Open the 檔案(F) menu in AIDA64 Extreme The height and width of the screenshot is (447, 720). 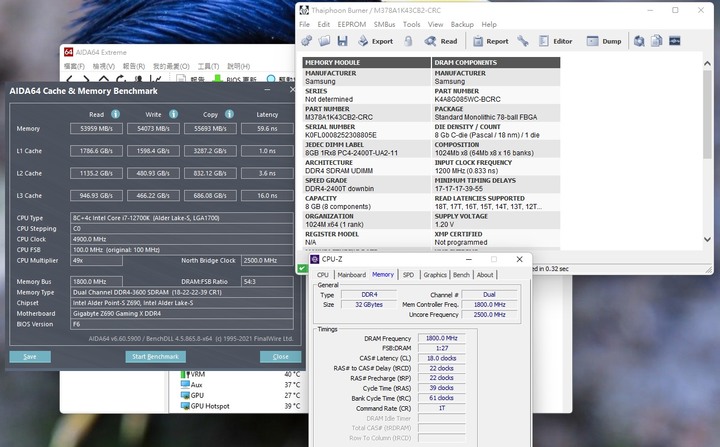point(74,66)
